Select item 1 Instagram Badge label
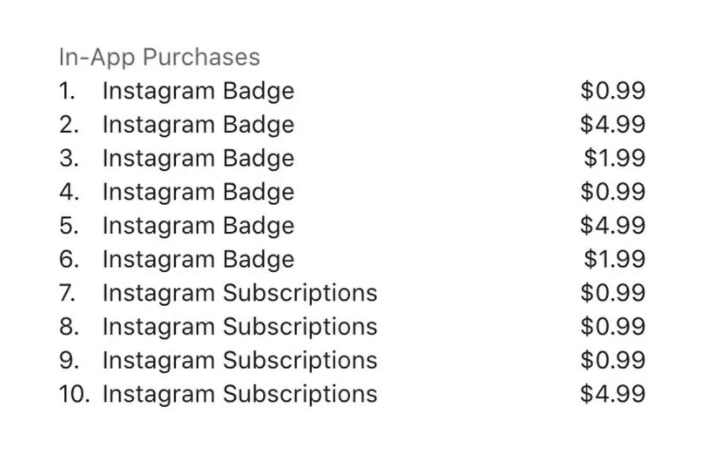The width and height of the screenshot is (705, 458). click(198, 92)
